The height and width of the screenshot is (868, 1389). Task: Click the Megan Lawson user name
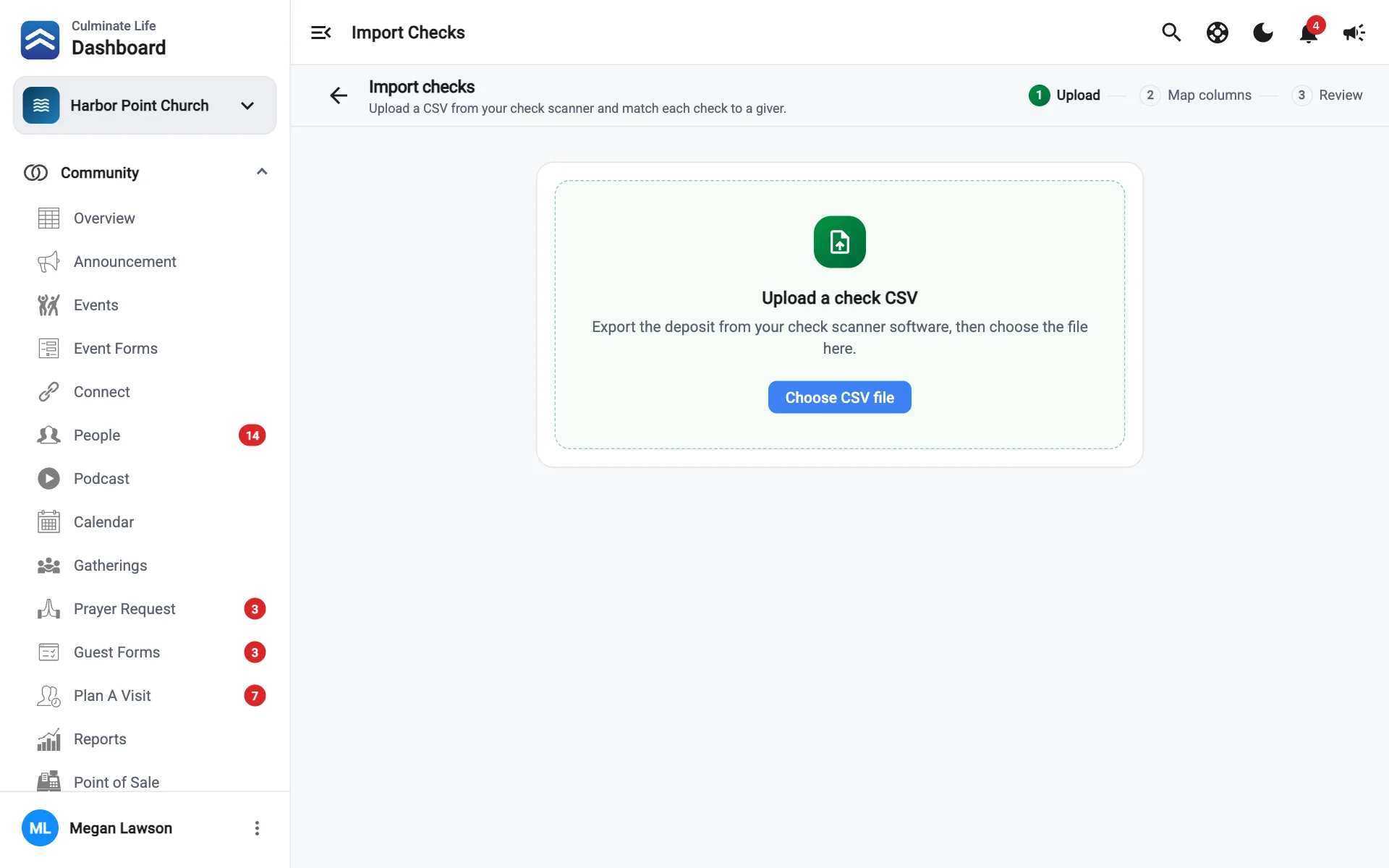[x=121, y=828]
